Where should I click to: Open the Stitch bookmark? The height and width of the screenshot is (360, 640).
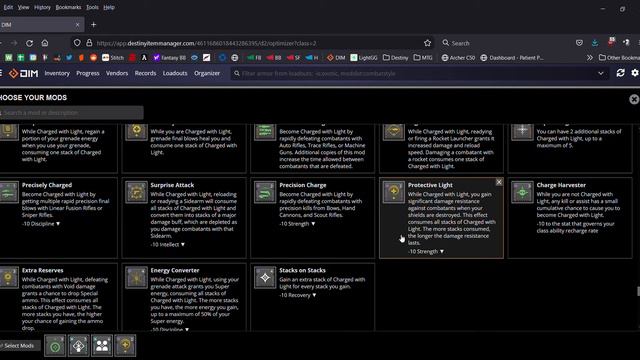tap(113, 58)
